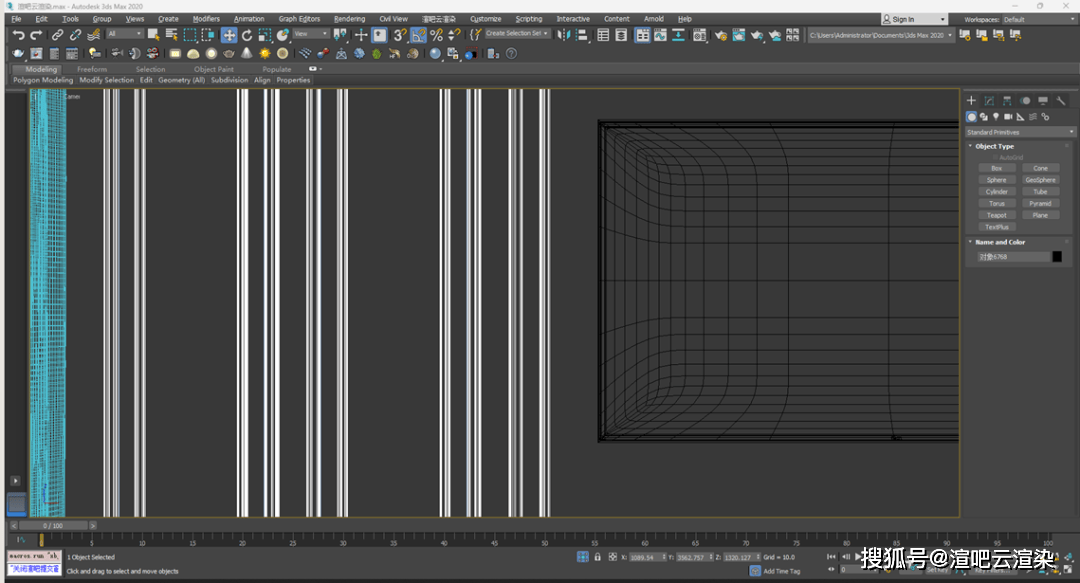The height and width of the screenshot is (583, 1080).
Task: Open the Rendering menu
Action: 349,19
